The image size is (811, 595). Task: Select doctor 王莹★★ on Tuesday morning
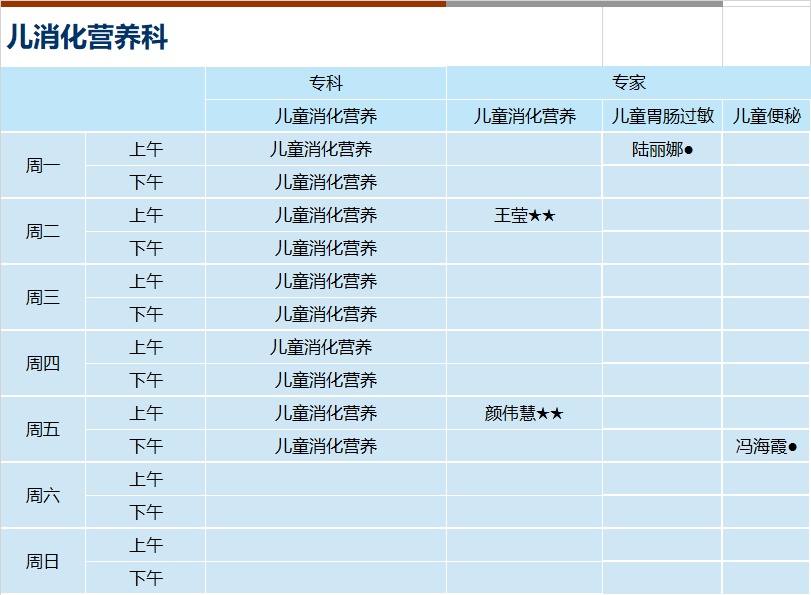[x=524, y=215]
